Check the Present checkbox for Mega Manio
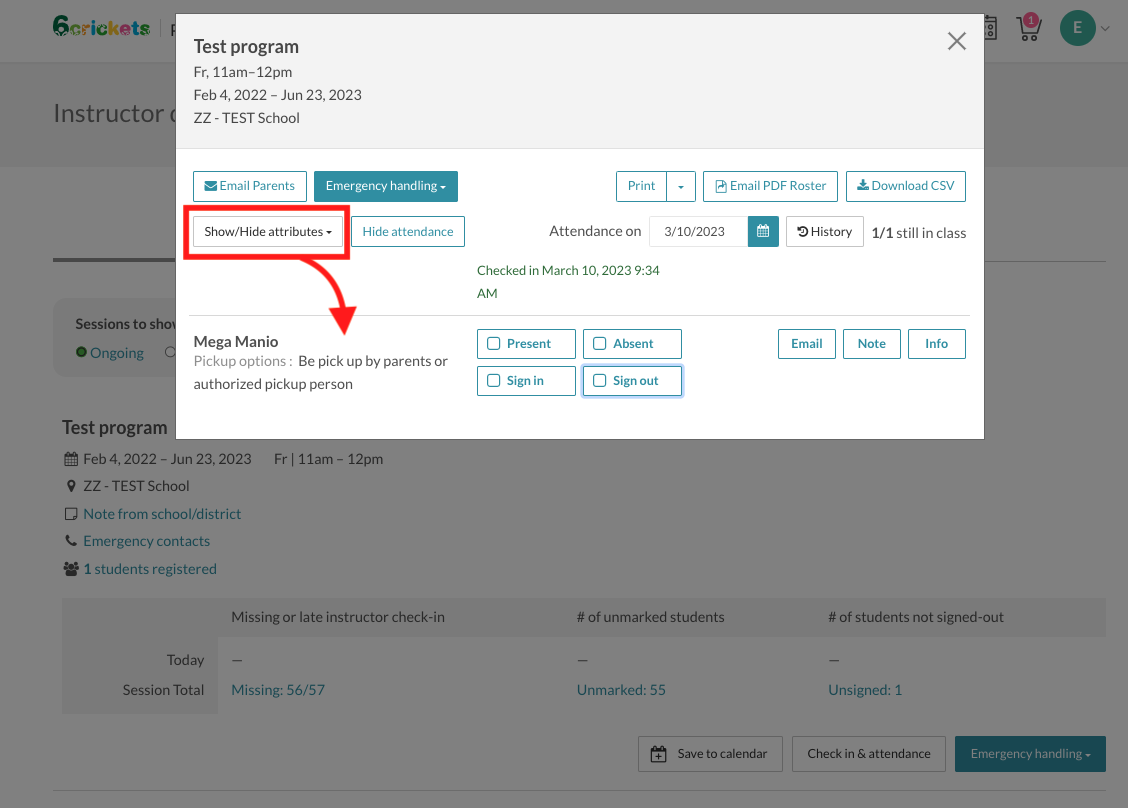This screenshot has width=1128, height=808. 494,344
